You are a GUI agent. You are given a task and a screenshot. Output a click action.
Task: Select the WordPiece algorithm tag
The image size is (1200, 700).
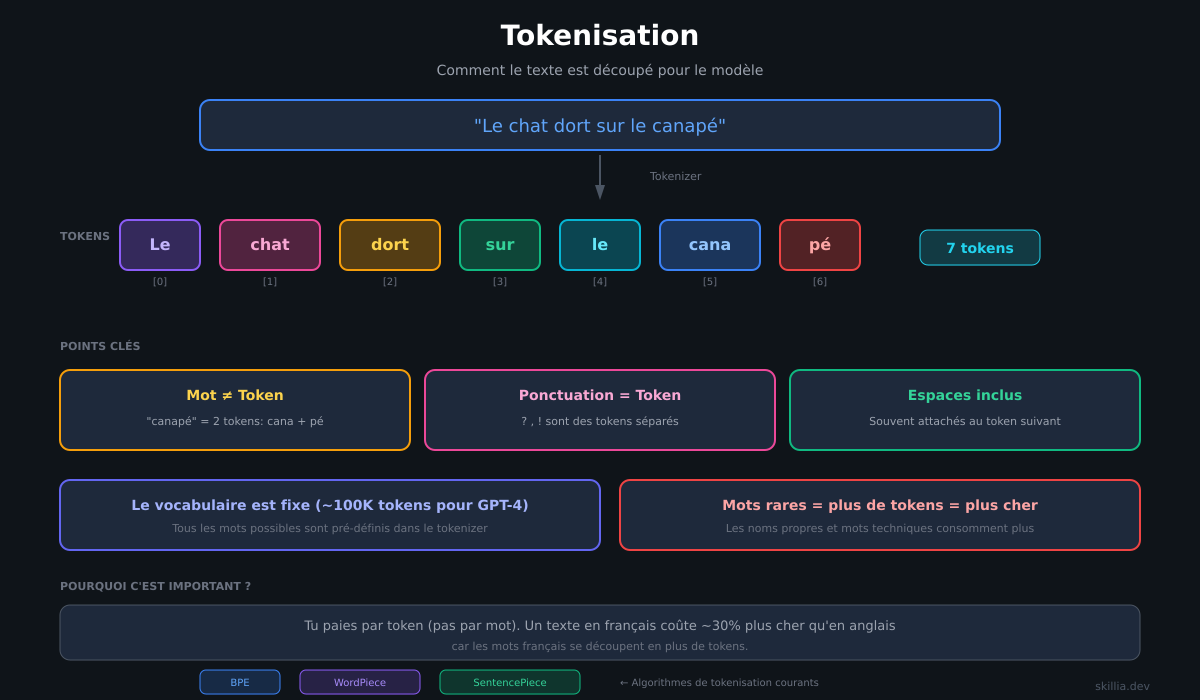[360, 682]
